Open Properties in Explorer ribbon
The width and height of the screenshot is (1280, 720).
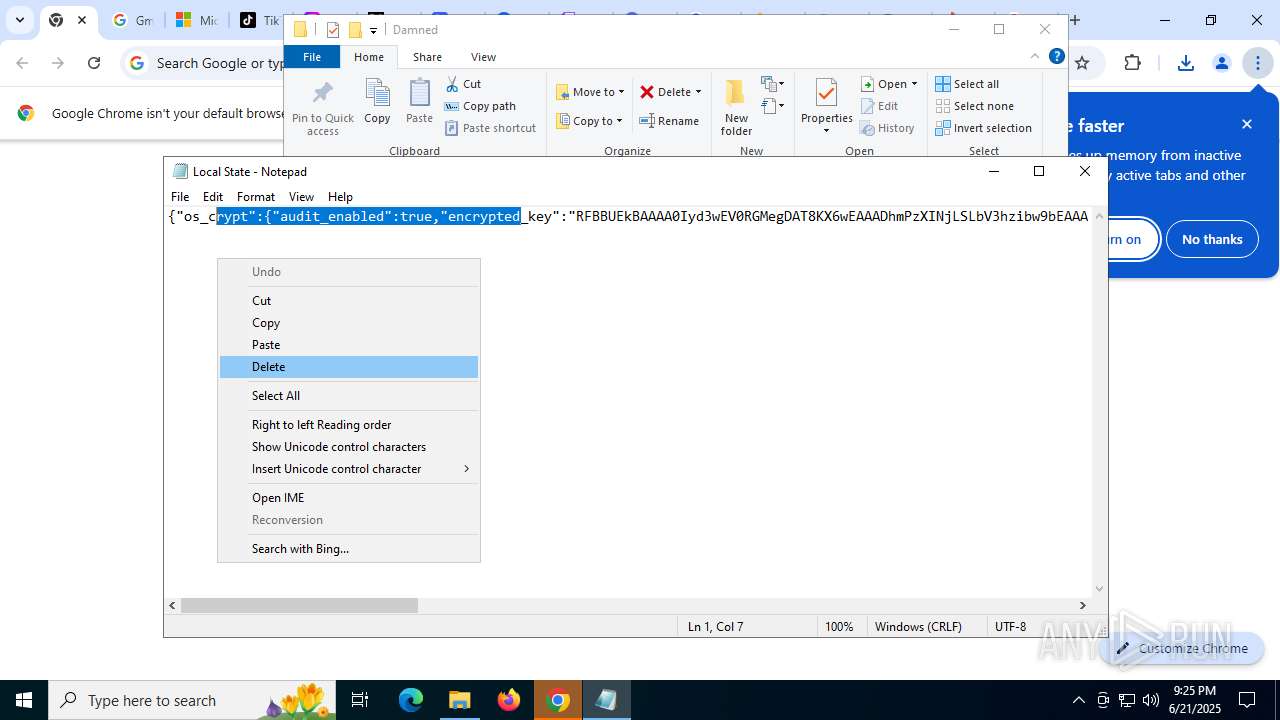coord(826,106)
